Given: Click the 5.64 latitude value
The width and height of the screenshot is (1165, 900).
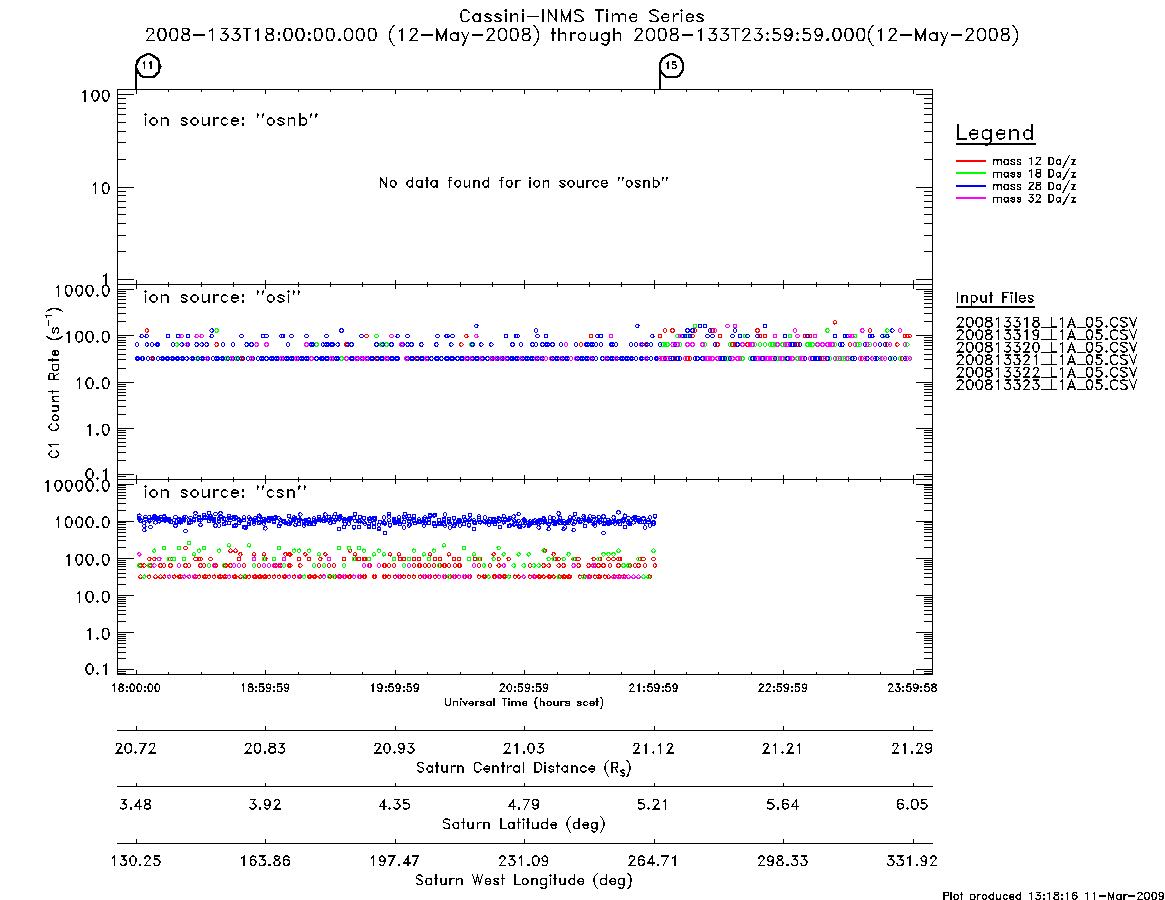Looking at the screenshot, I should 782,805.
